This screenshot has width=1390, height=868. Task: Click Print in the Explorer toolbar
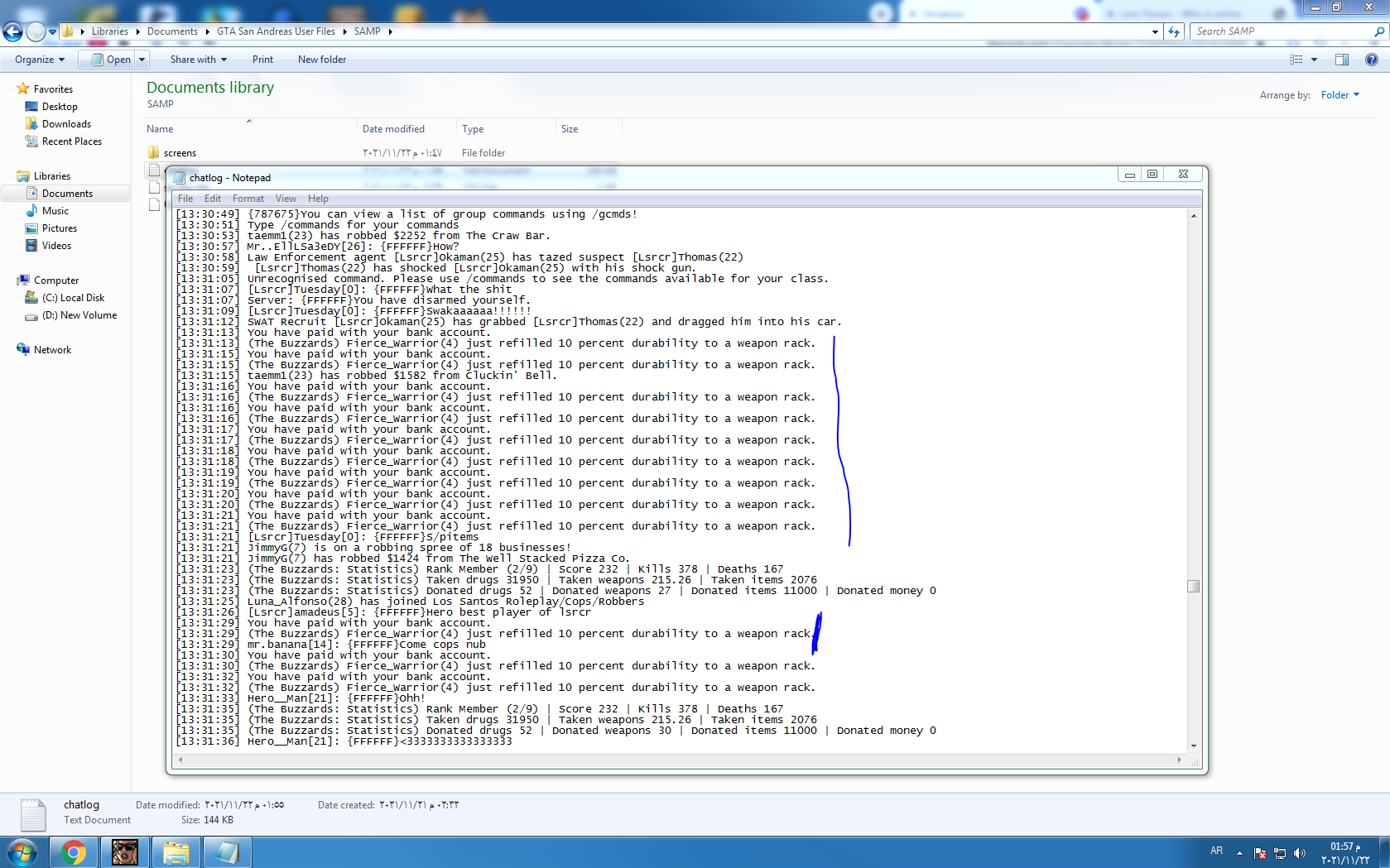262,60
